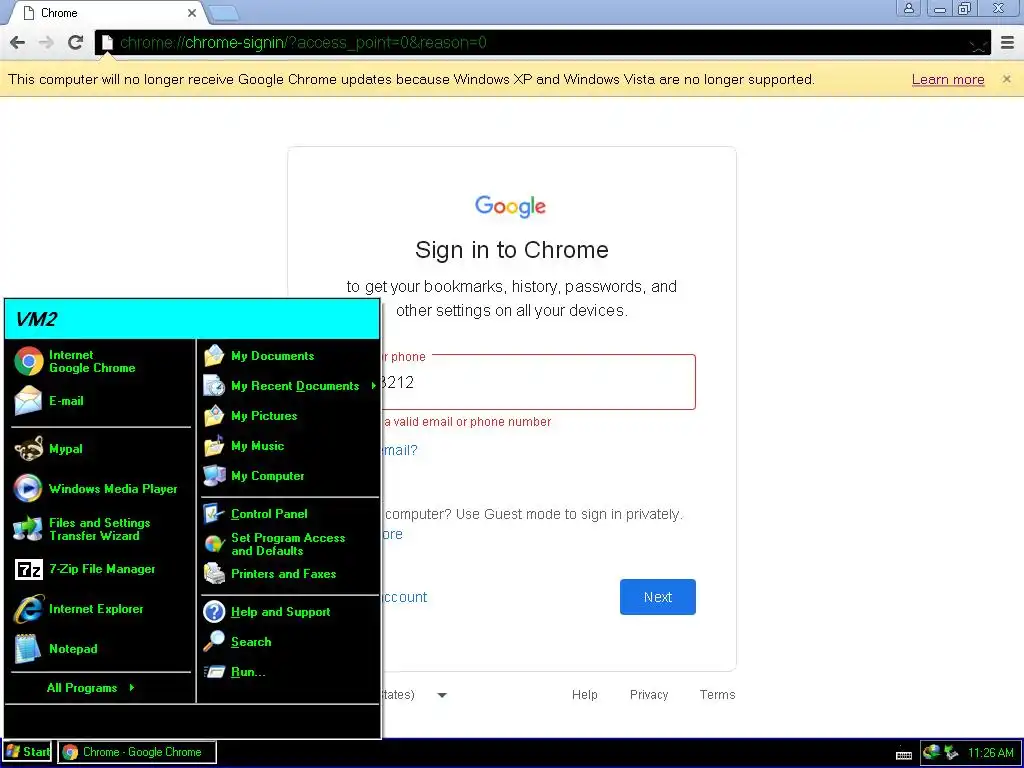Open Windows Media Player
1024x768 pixels.
coord(101,488)
